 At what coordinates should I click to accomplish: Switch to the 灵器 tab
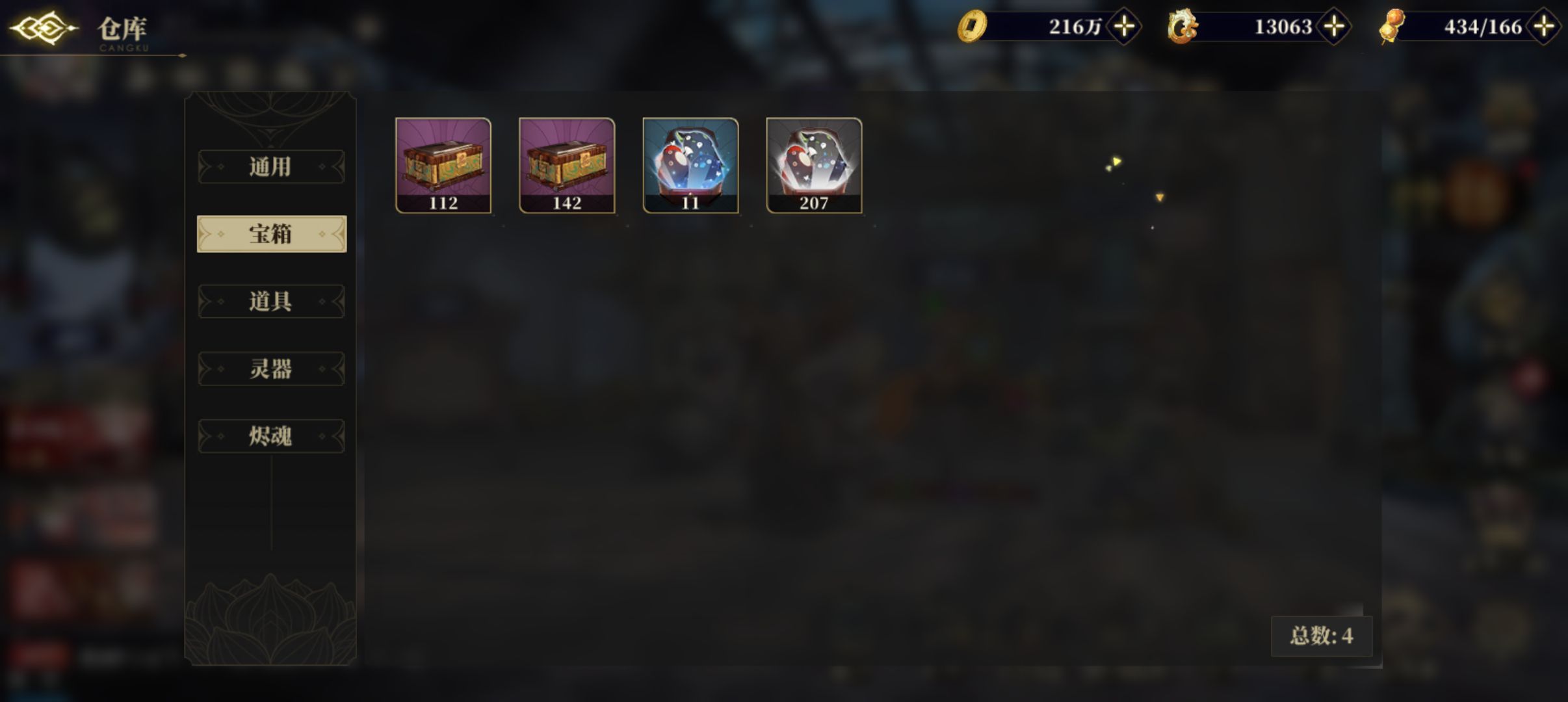pos(271,369)
